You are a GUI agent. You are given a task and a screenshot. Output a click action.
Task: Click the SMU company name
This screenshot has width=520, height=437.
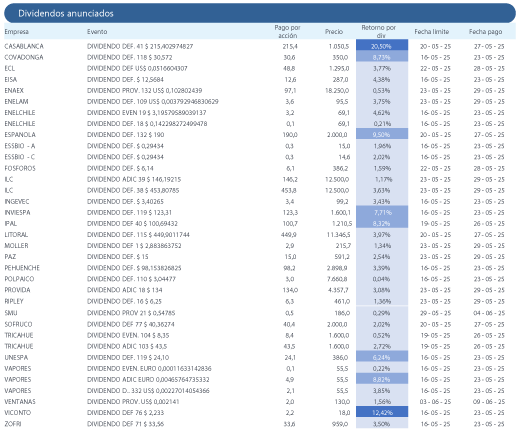[11, 313]
